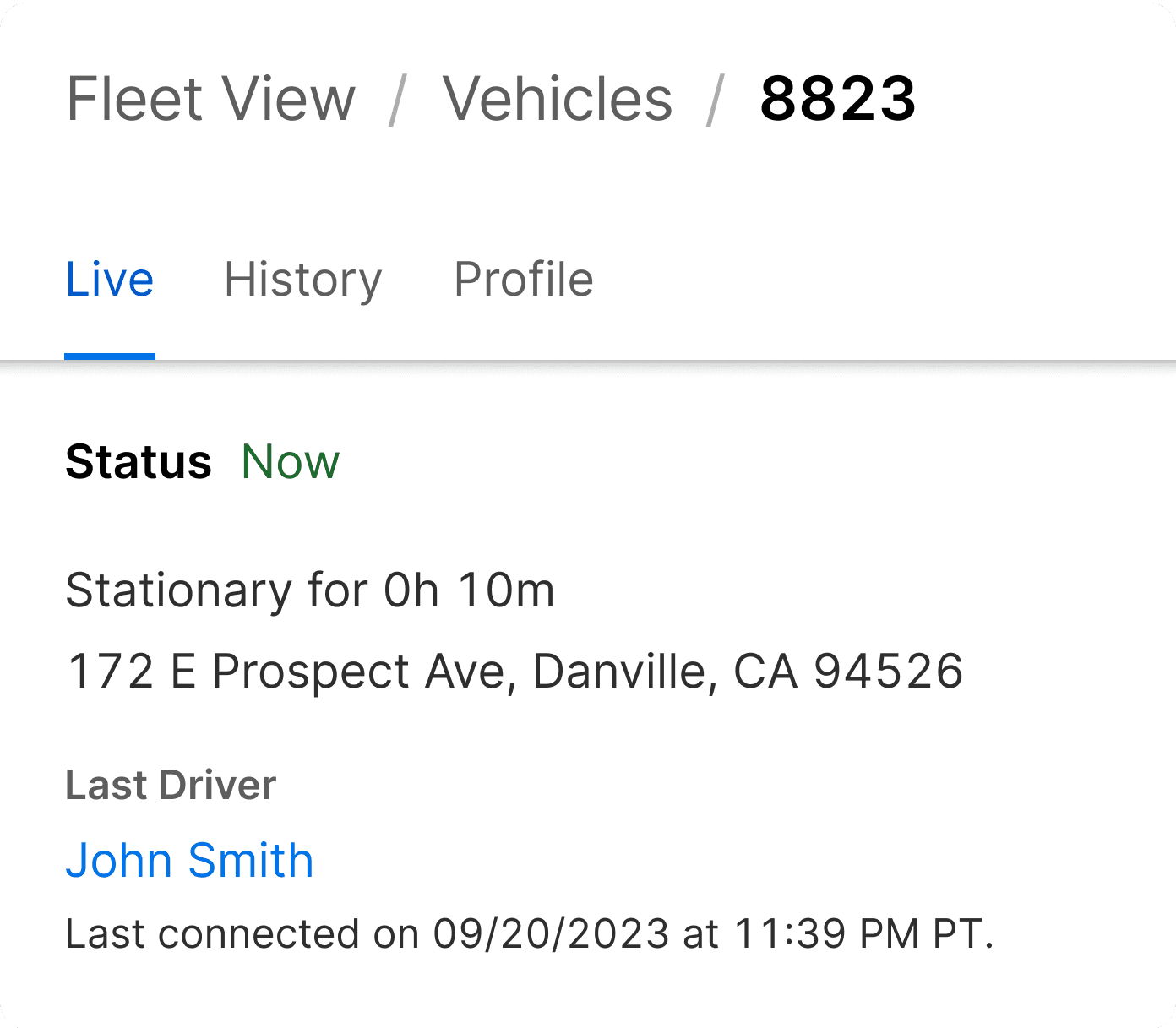
Task: Click slash separator after Fleet View
Action: coord(398,100)
